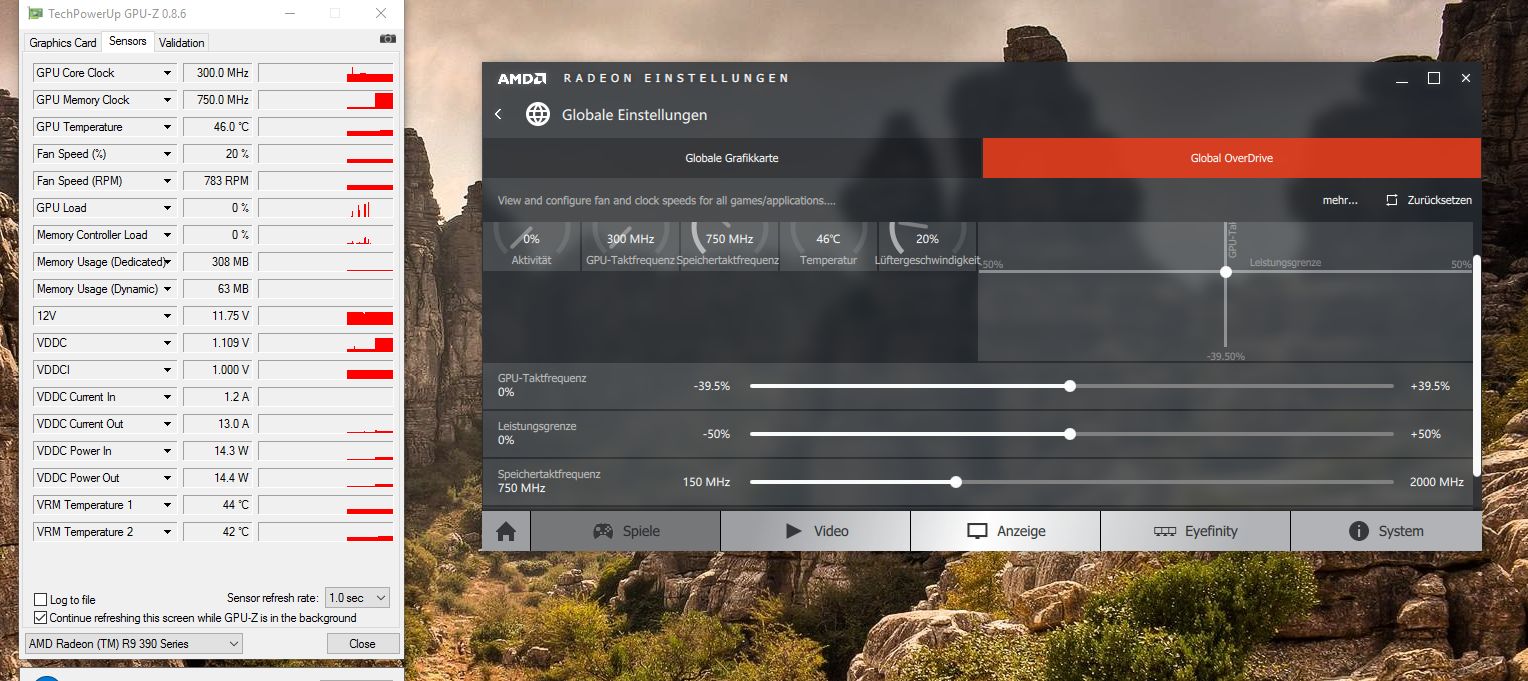Open the AMD Radeon R9 390 Series selector
Image resolution: width=1528 pixels, height=681 pixels.
(x=134, y=644)
